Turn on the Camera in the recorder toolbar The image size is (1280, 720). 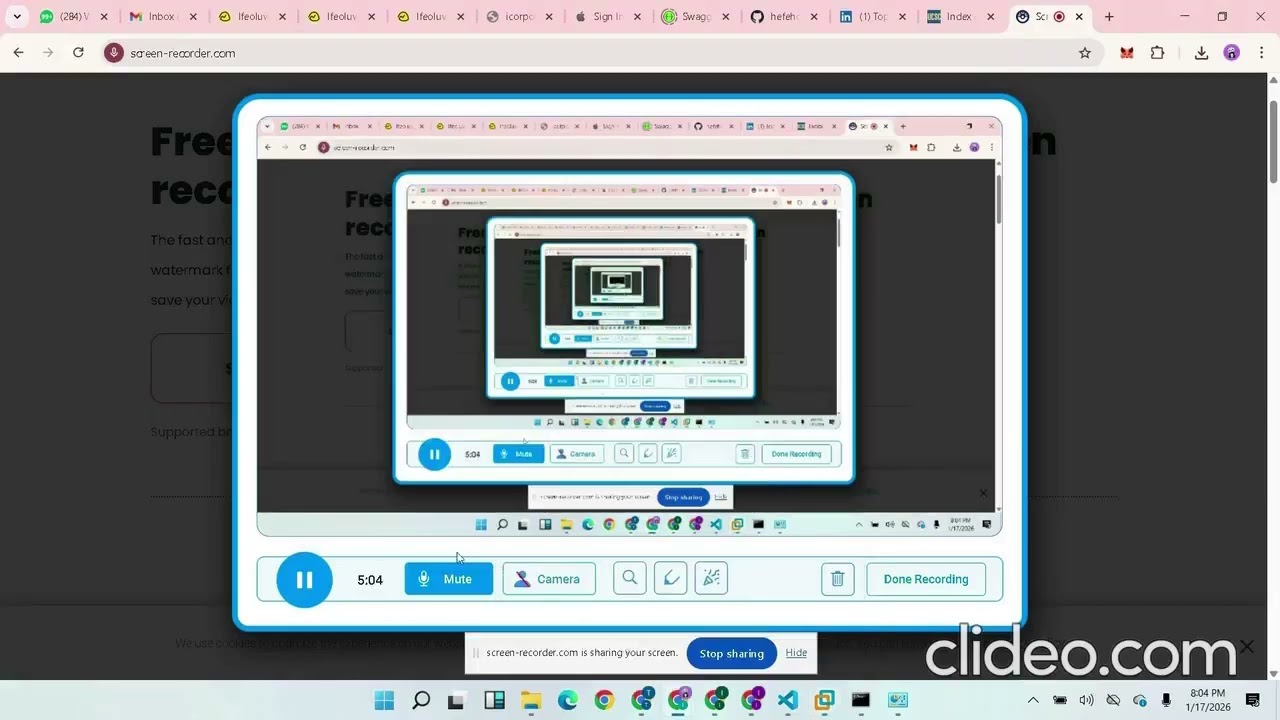pos(549,579)
